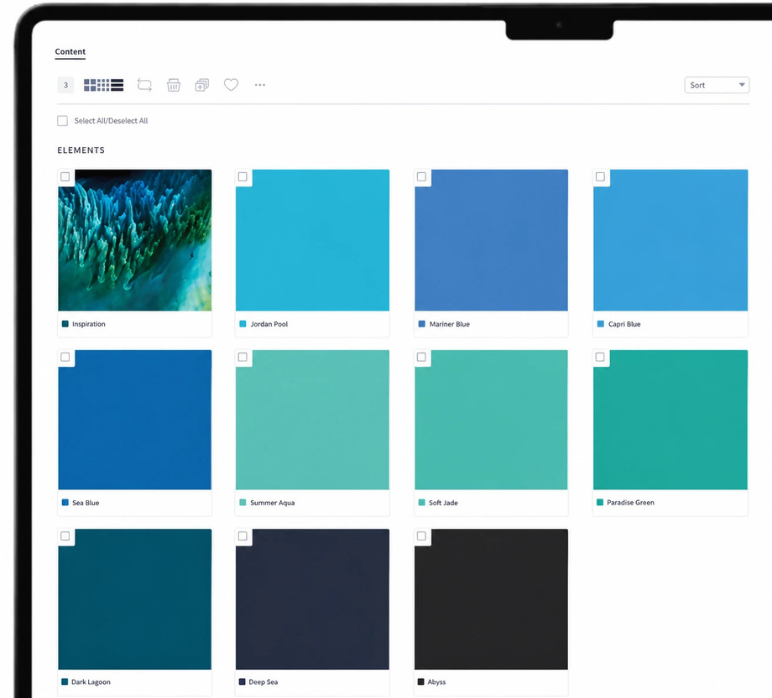Open the Inspiration ocean image thumbnail
772x698 pixels.
pos(135,240)
